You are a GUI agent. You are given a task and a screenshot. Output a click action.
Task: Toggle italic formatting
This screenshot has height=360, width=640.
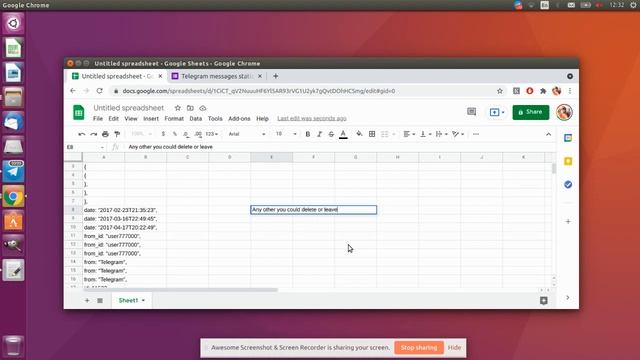(320, 134)
